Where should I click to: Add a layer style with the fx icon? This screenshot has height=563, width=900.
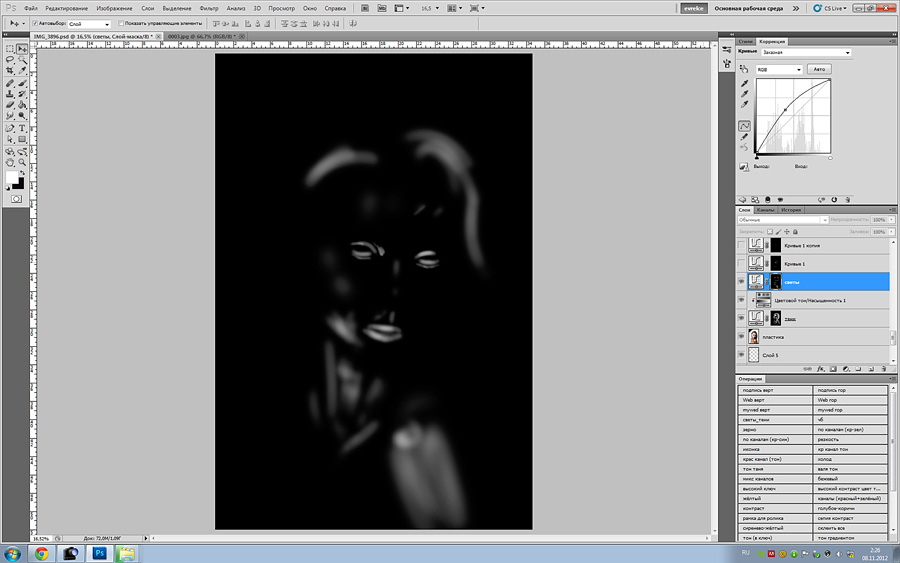click(821, 369)
